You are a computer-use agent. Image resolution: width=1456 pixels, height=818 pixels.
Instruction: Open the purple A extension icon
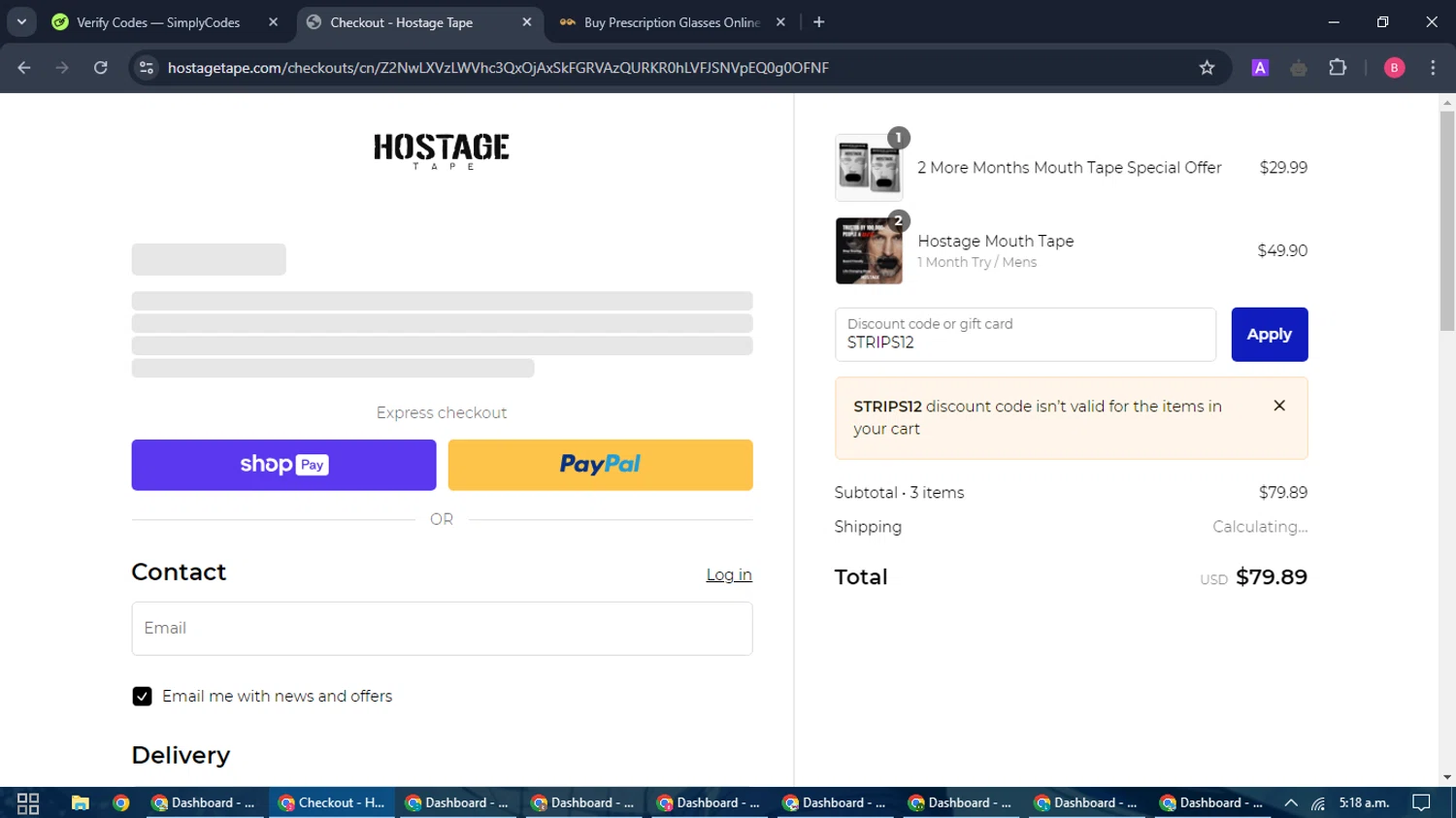1260,68
